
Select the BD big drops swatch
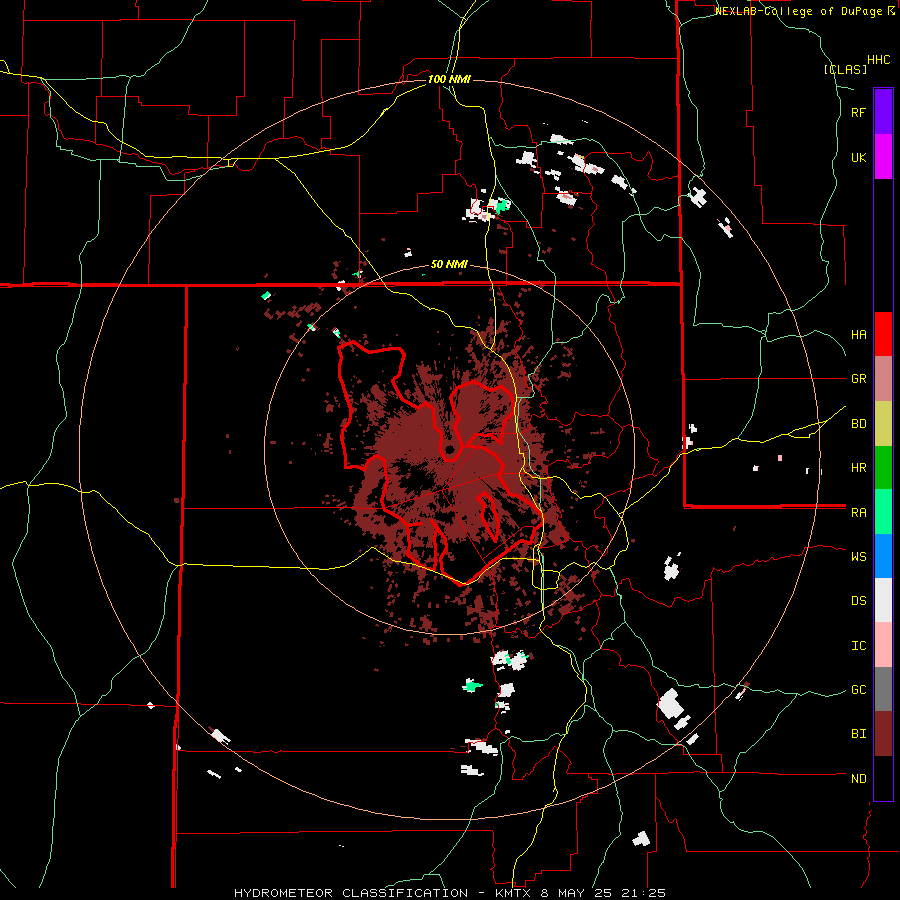coord(883,424)
